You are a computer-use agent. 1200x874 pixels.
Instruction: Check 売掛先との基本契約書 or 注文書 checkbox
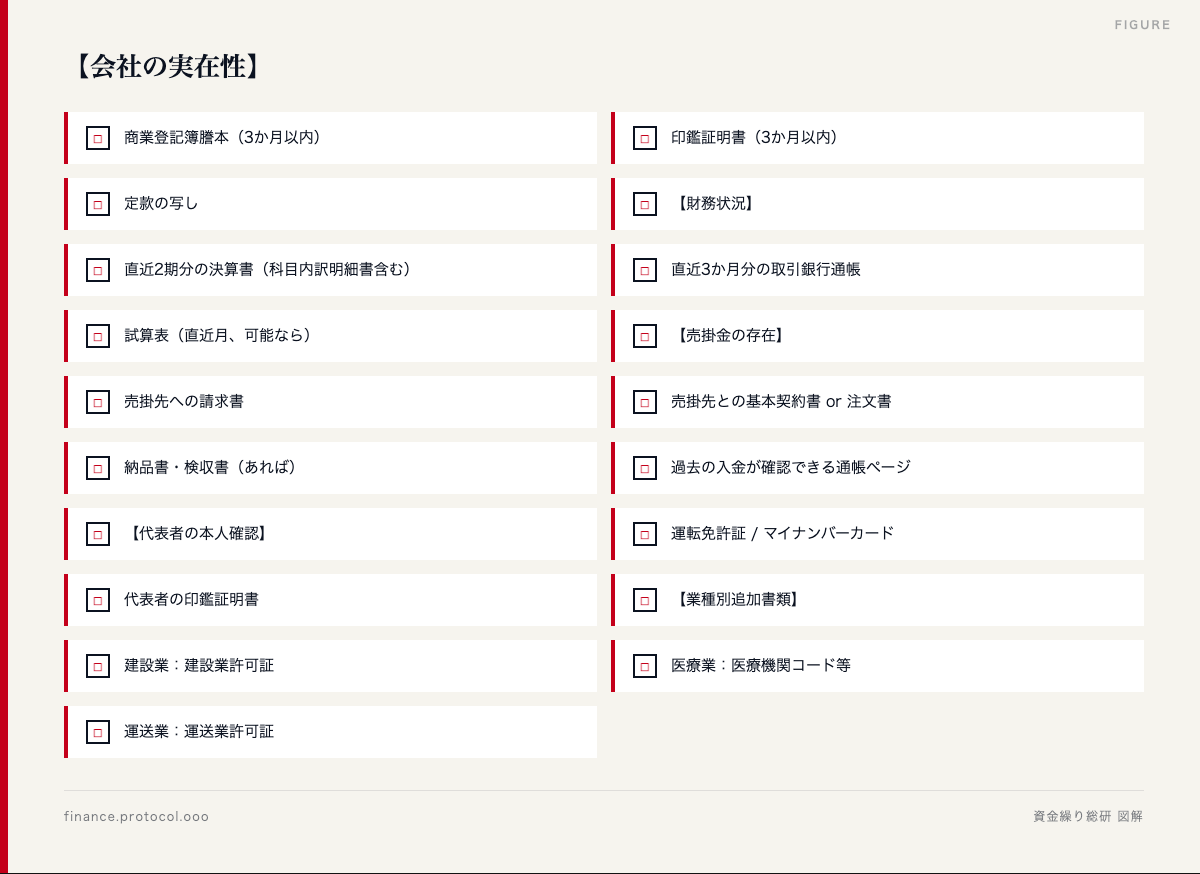click(644, 402)
